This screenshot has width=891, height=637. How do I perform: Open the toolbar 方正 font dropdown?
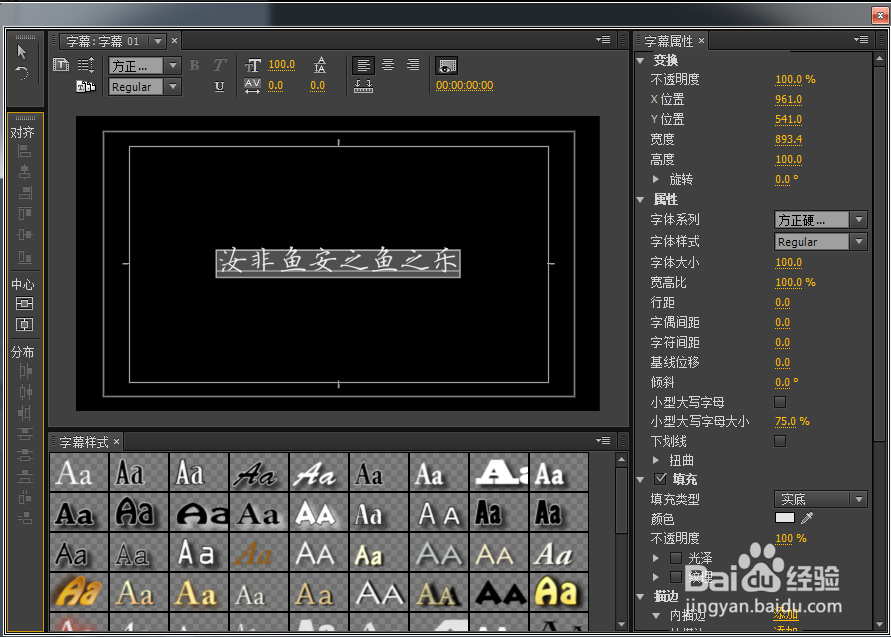pos(145,66)
